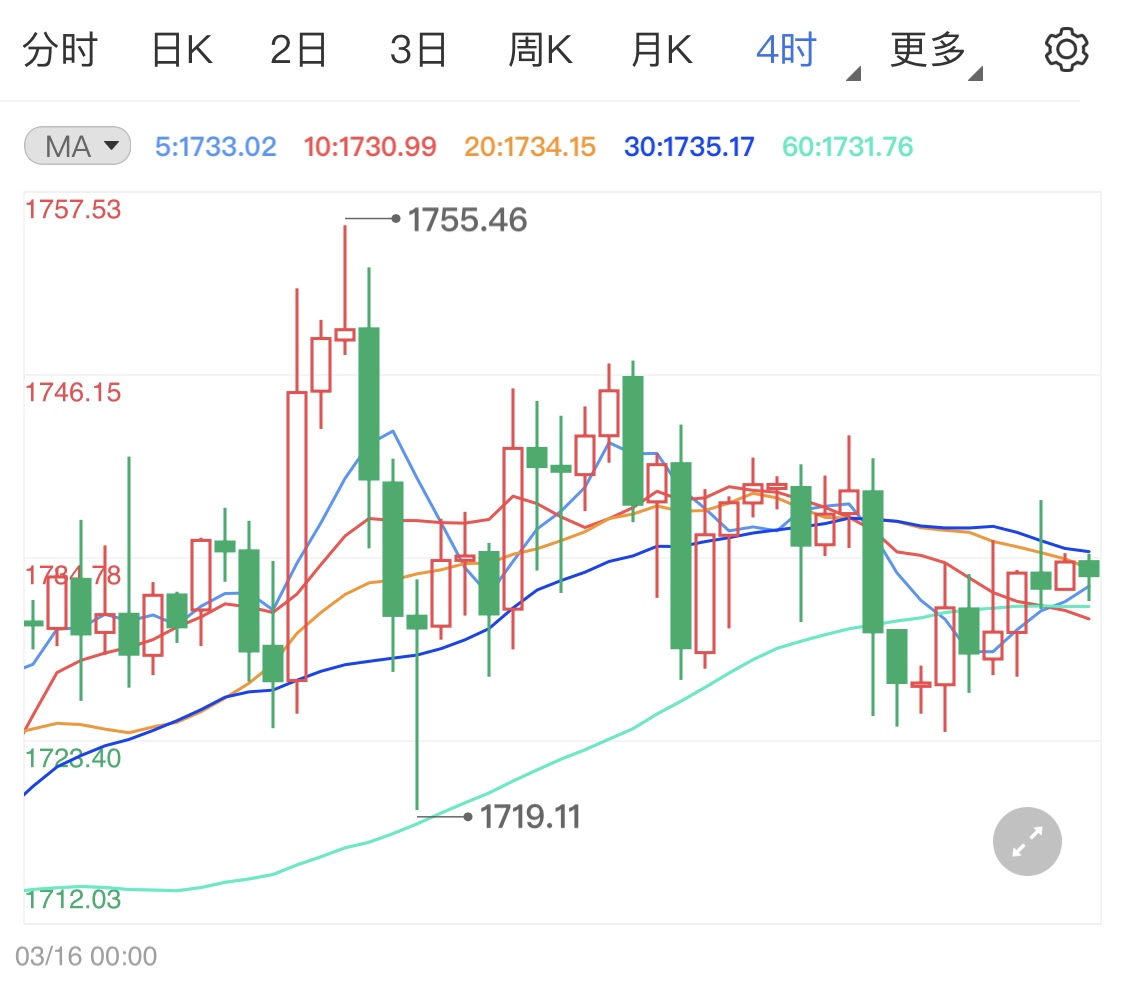
Task: Select the 2日 tab
Action: tap(298, 50)
